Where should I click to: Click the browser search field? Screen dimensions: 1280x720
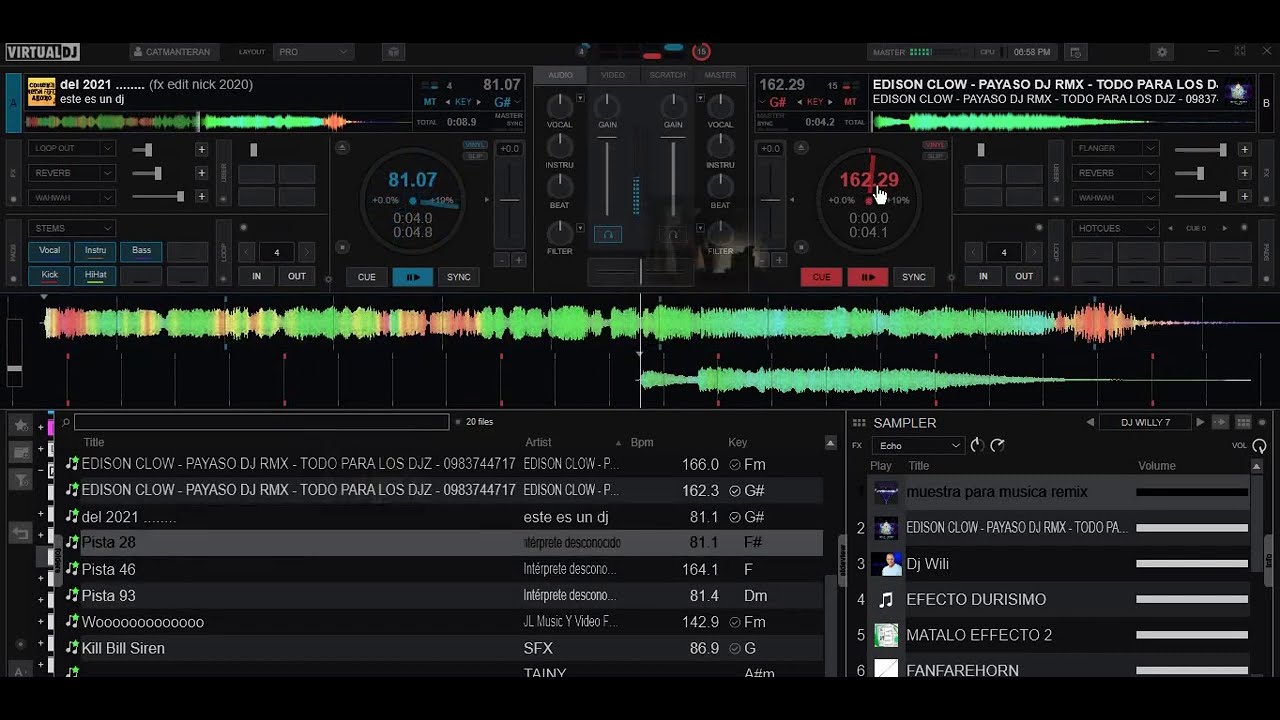[x=261, y=422]
